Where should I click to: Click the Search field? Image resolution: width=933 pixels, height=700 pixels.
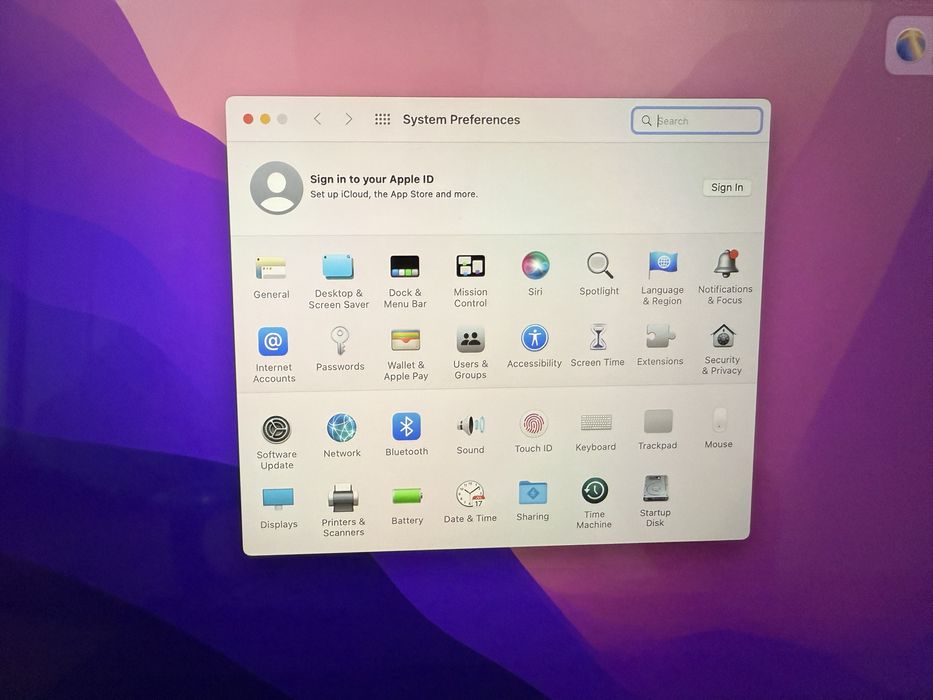click(696, 121)
